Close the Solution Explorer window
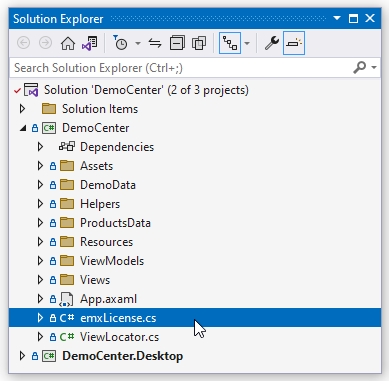The width and height of the screenshot is (389, 381). coord(370,18)
